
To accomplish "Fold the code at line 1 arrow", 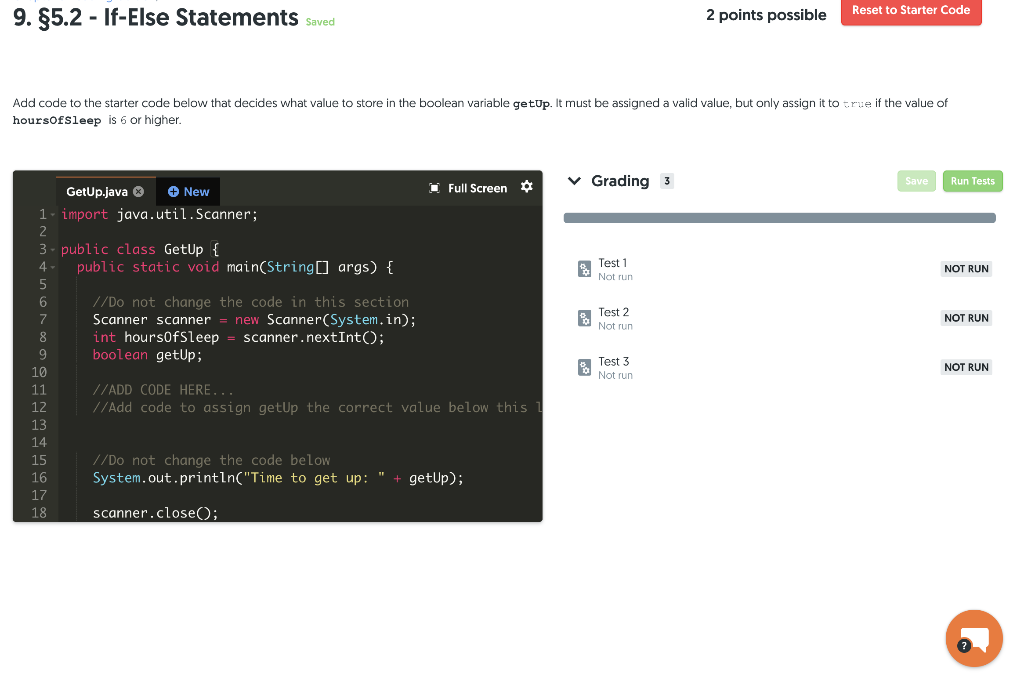I will point(53,215).
